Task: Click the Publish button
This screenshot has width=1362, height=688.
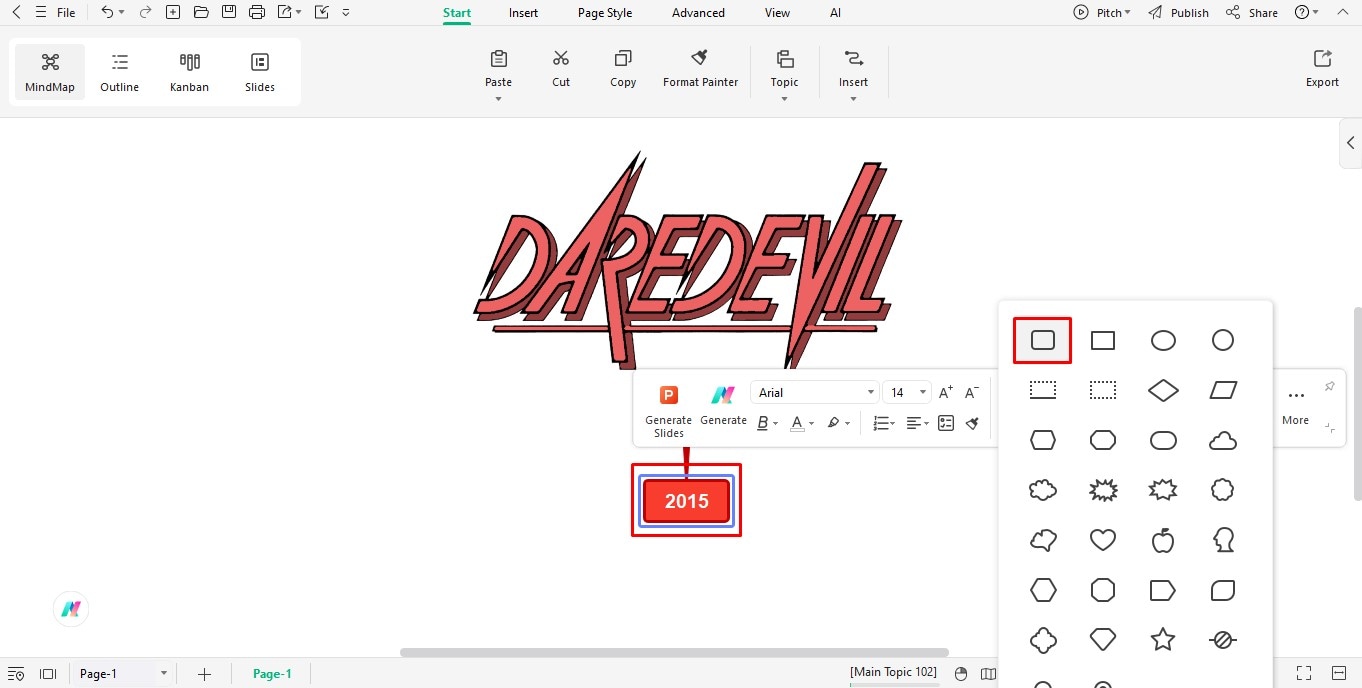Action: 1179,13
